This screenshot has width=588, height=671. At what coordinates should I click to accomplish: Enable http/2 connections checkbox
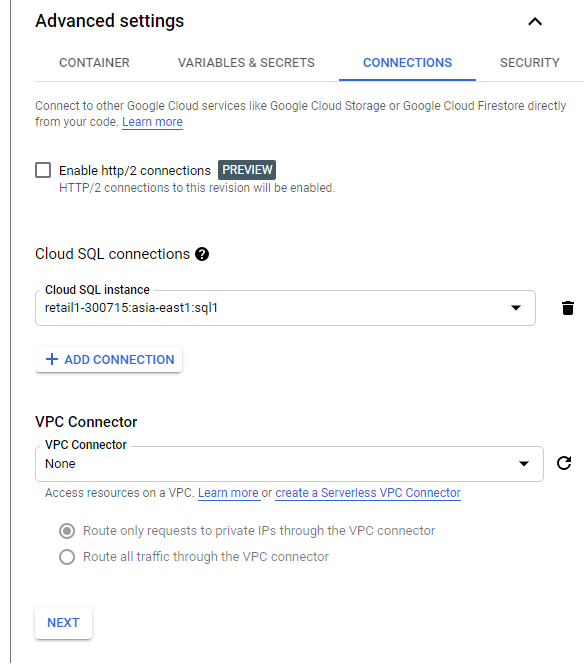pyautogui.click(x=43, y=170)
